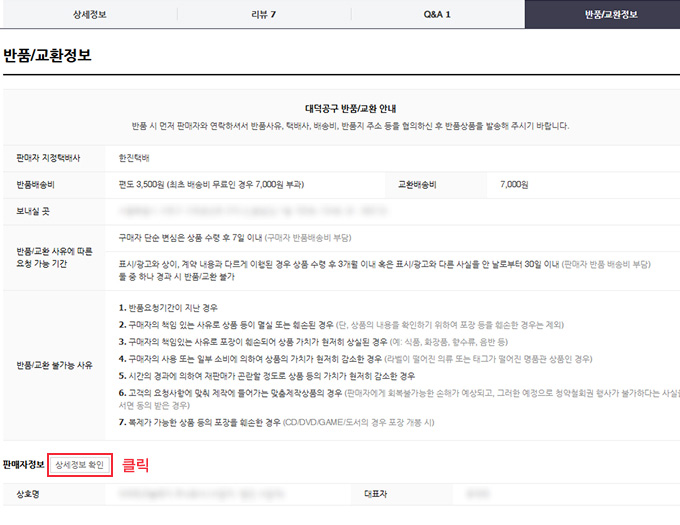Click the 대표자 label
Viewport: 680px width, 525px height.
(x=376, y=494)
